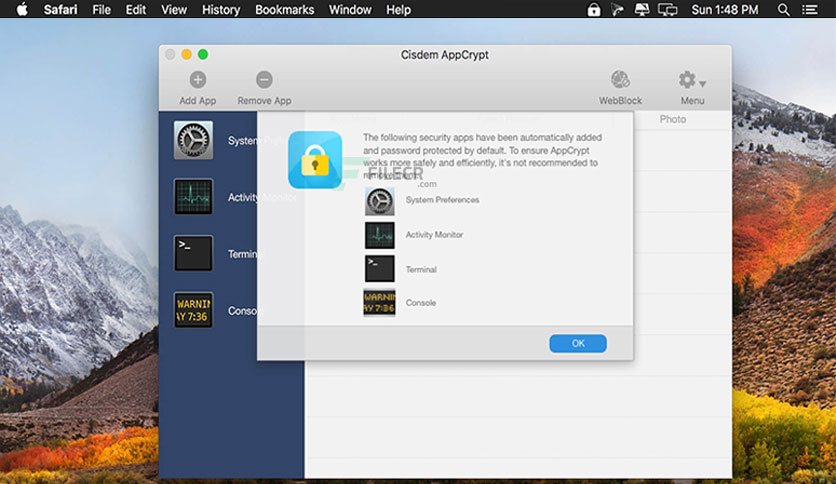The height and width of the screenshot is (484, 836).
Task: Click the Remove App minus icon
Action: point(264,80)
